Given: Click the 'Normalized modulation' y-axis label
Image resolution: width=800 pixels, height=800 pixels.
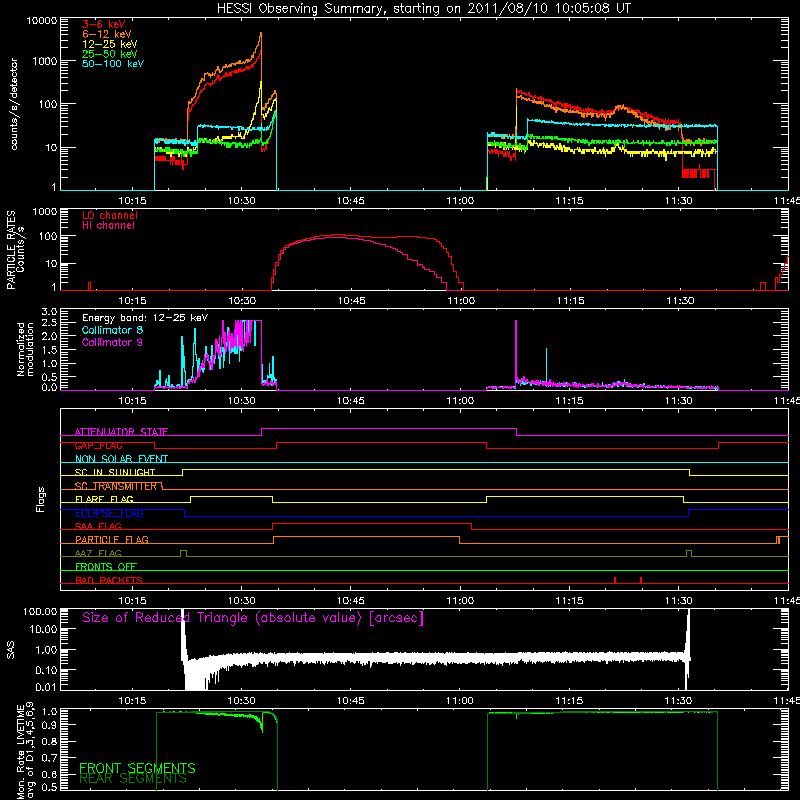Looking at the screenshot, I should click(x=25, y=349).
